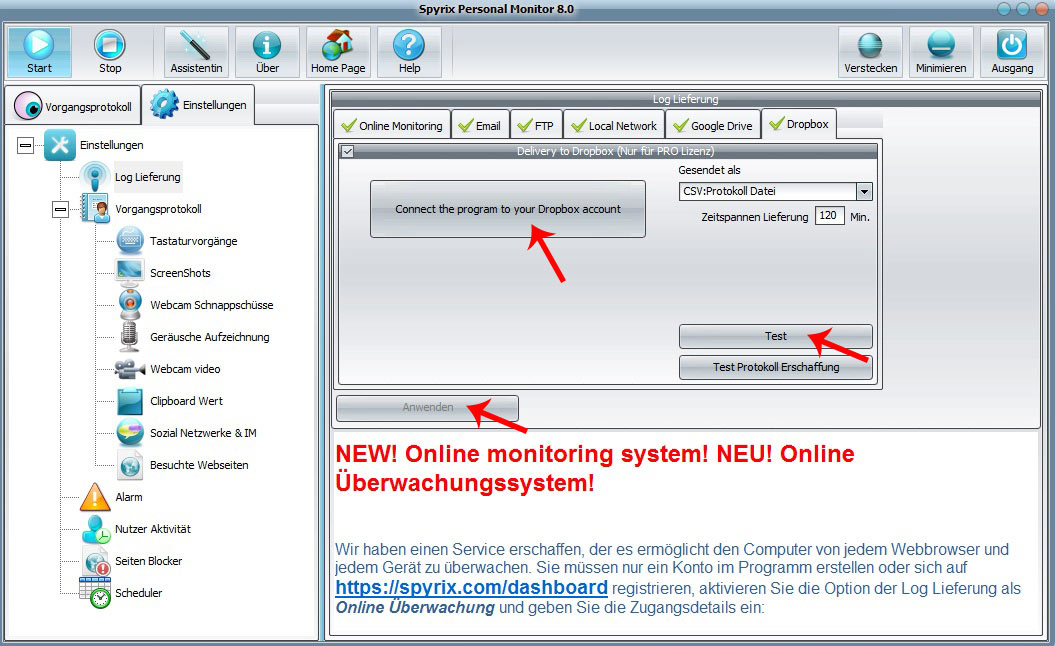Select the Log Lieferung tree label
1055x646 pixels.
[147, 177]
